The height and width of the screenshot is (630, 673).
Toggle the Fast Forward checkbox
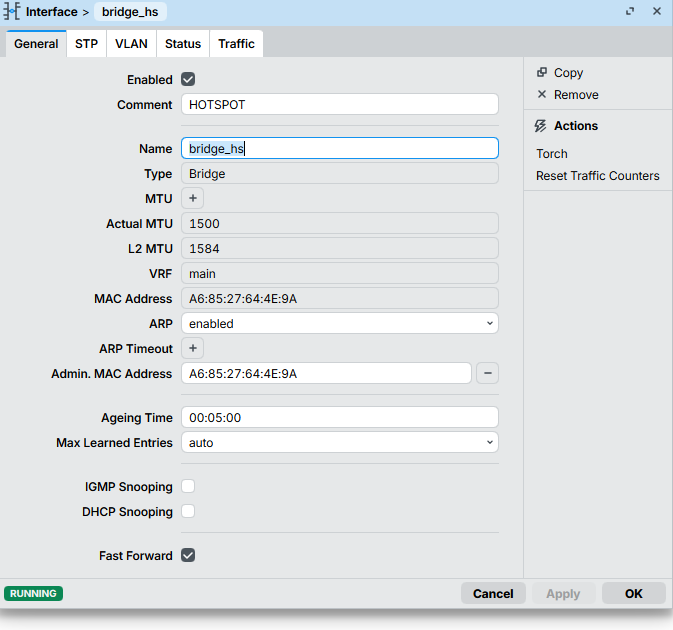pyautogui.click(x=188, y=555)
